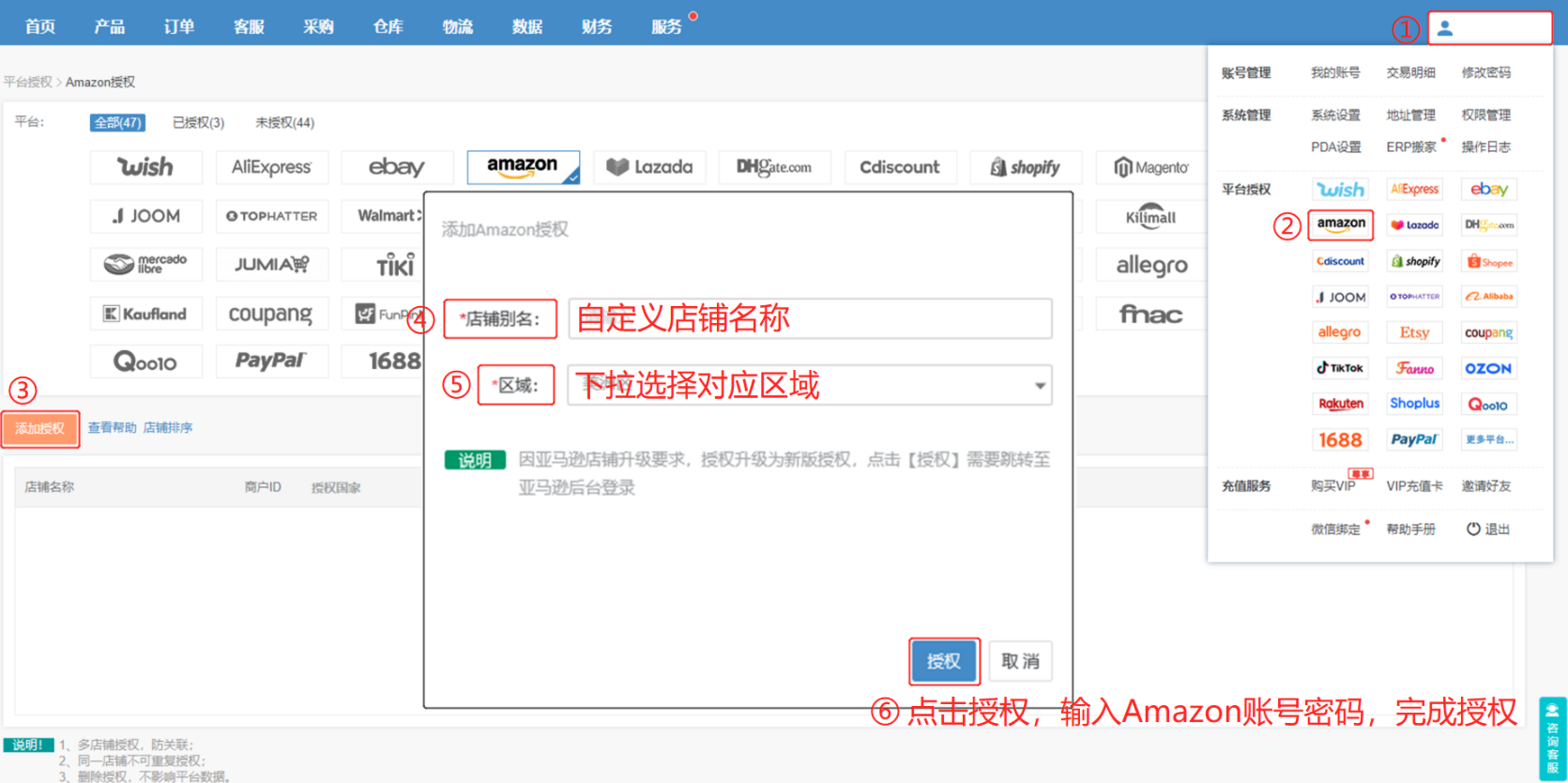Screen dimensions: 1568x783
Task: Open 邀请好友 in account menu
Action: coord(1486,486)
